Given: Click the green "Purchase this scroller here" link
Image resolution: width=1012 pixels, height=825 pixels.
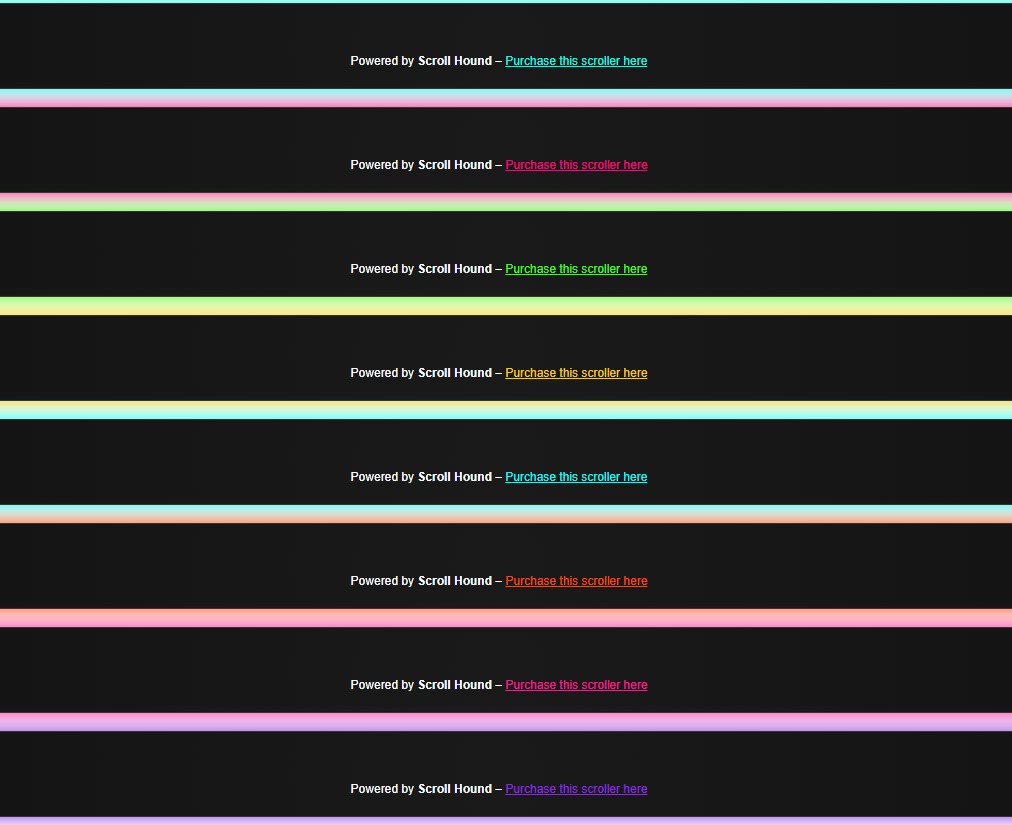Looking at the screenshot, I should click(x=576, y=269).
